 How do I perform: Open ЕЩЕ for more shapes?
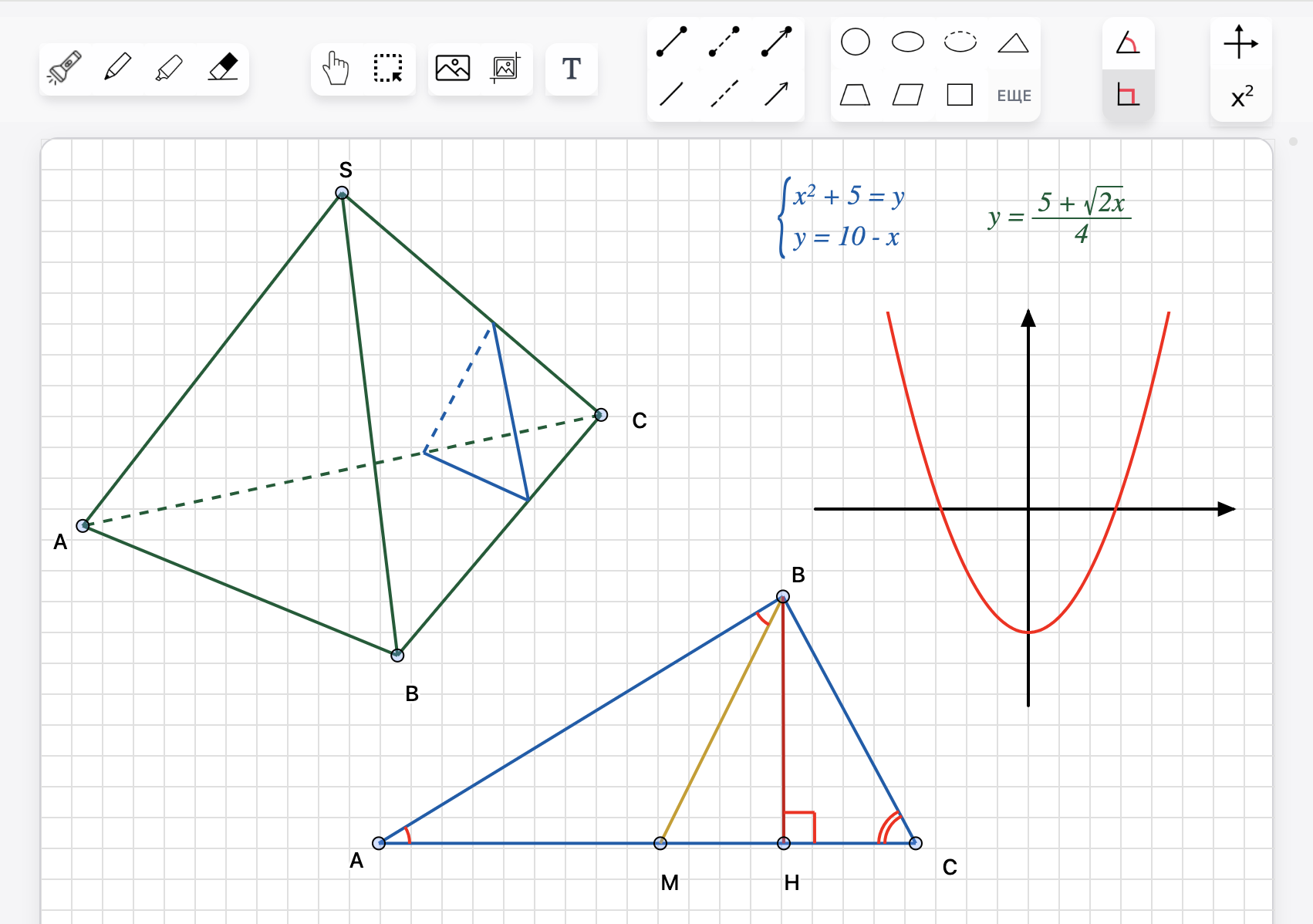tap(1014, 96)
